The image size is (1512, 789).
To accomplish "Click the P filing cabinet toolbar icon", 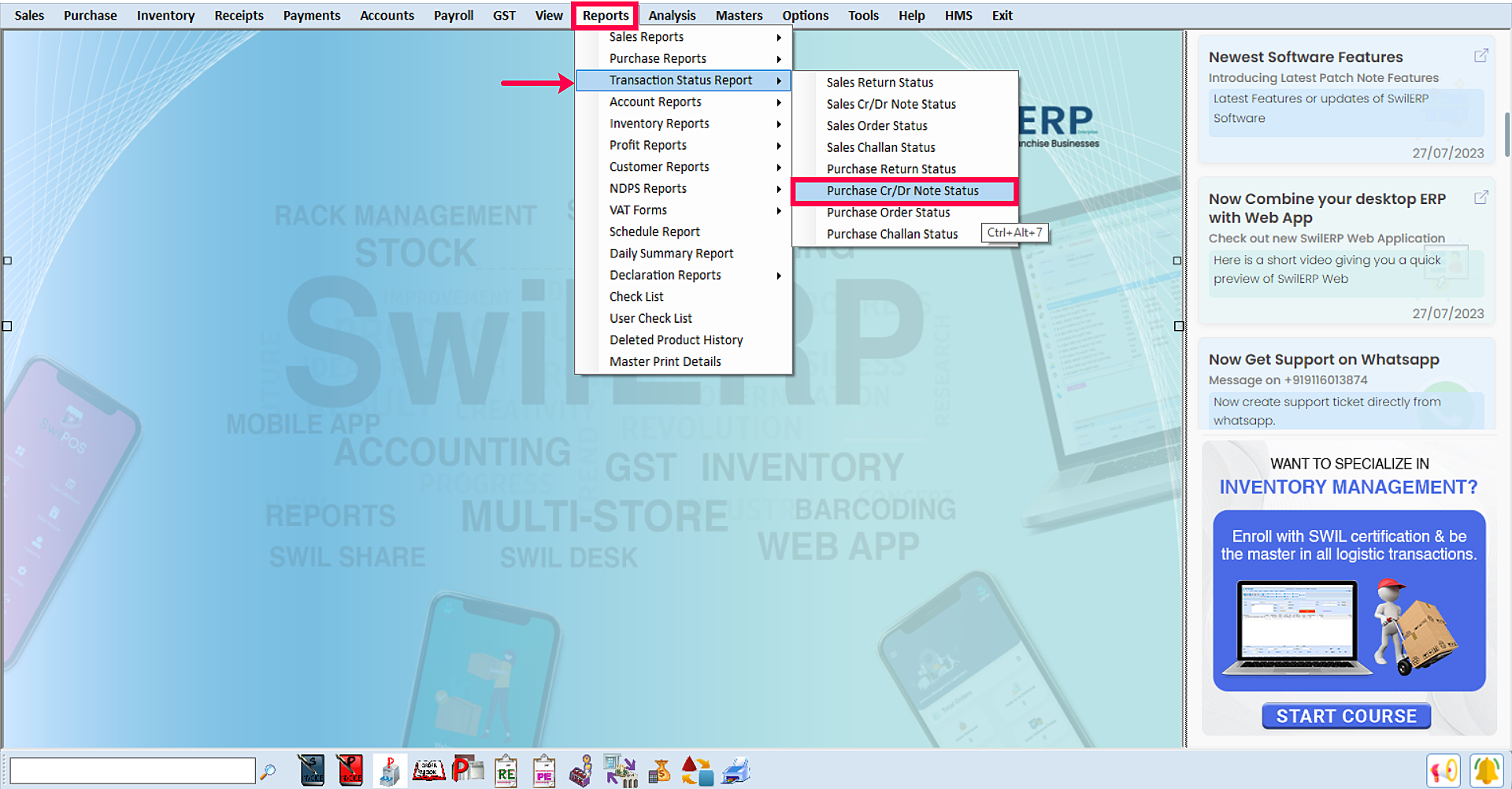I will click(389, 771).
